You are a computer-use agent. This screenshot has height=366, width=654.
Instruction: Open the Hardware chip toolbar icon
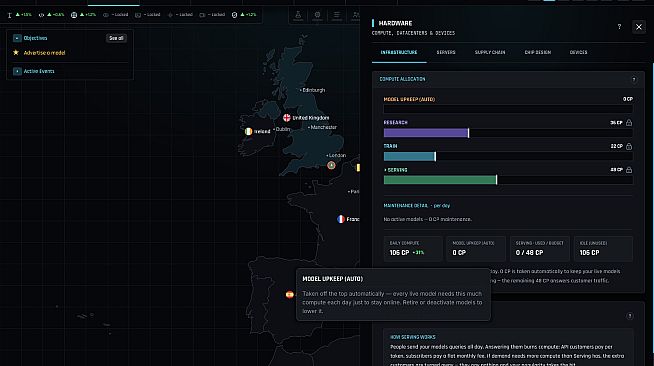pyautogui.click(x=317, y=16)
